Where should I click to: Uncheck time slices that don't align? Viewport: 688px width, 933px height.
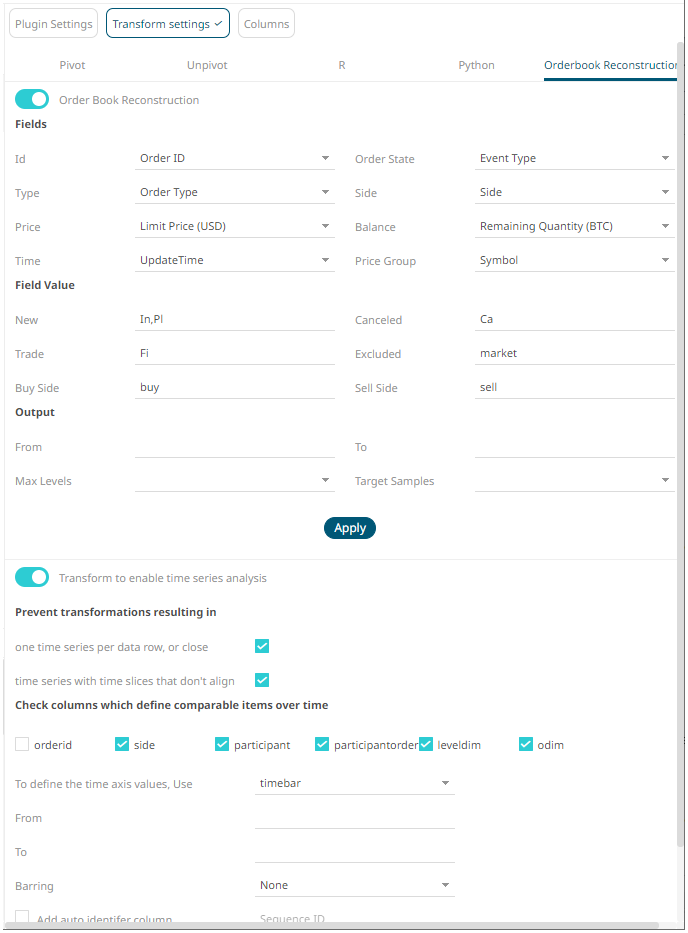click(262, 680)
